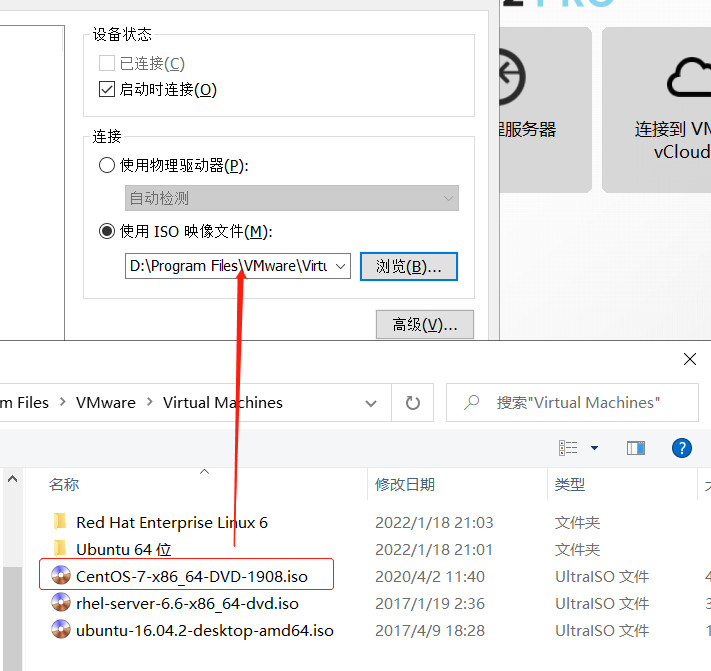Click date 2017/1/19 2:36 cell
This screenshot has width=711, height=671.
(x=430, y=603)
